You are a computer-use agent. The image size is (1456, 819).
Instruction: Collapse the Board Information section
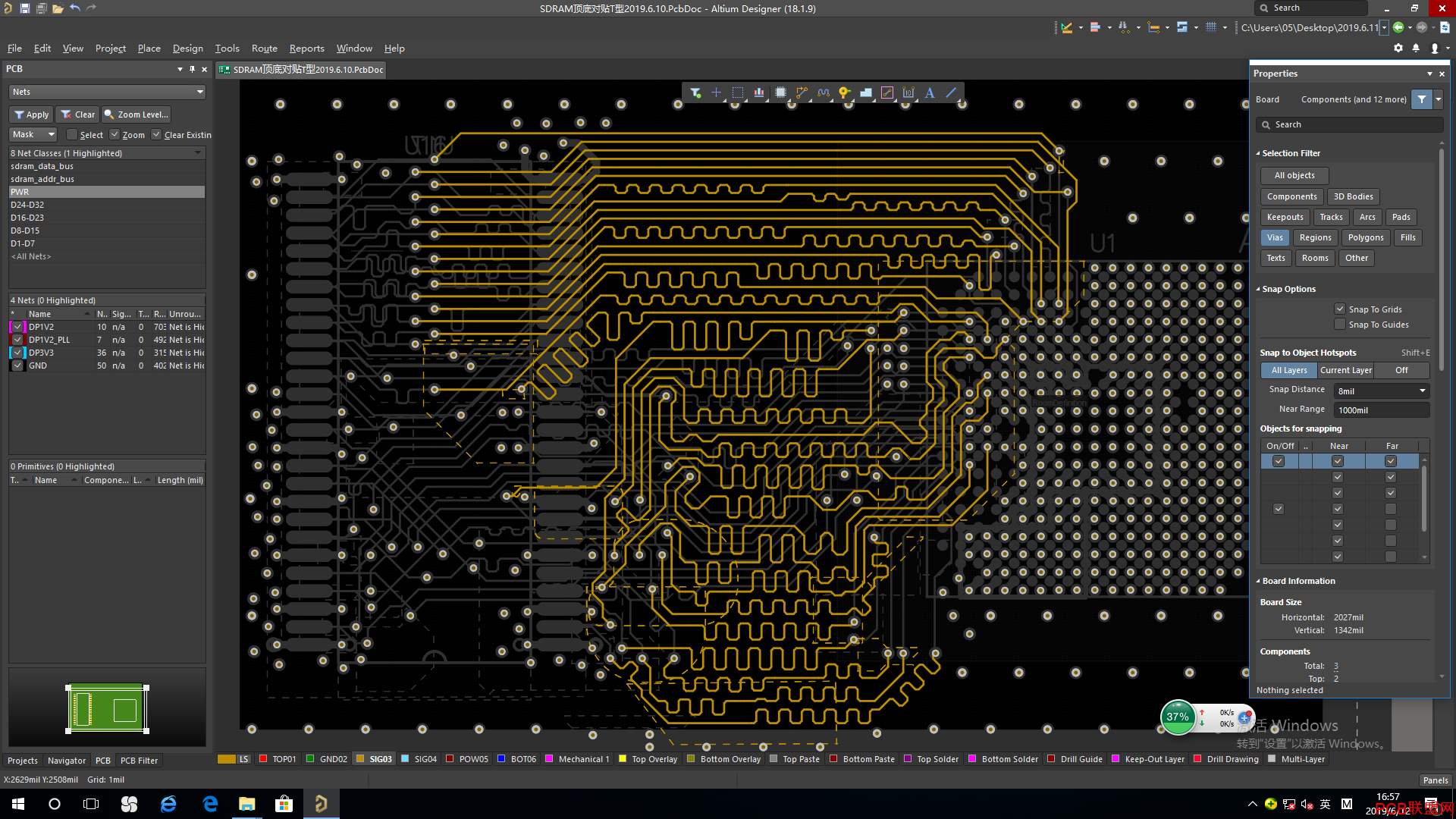pos(1257,581)
